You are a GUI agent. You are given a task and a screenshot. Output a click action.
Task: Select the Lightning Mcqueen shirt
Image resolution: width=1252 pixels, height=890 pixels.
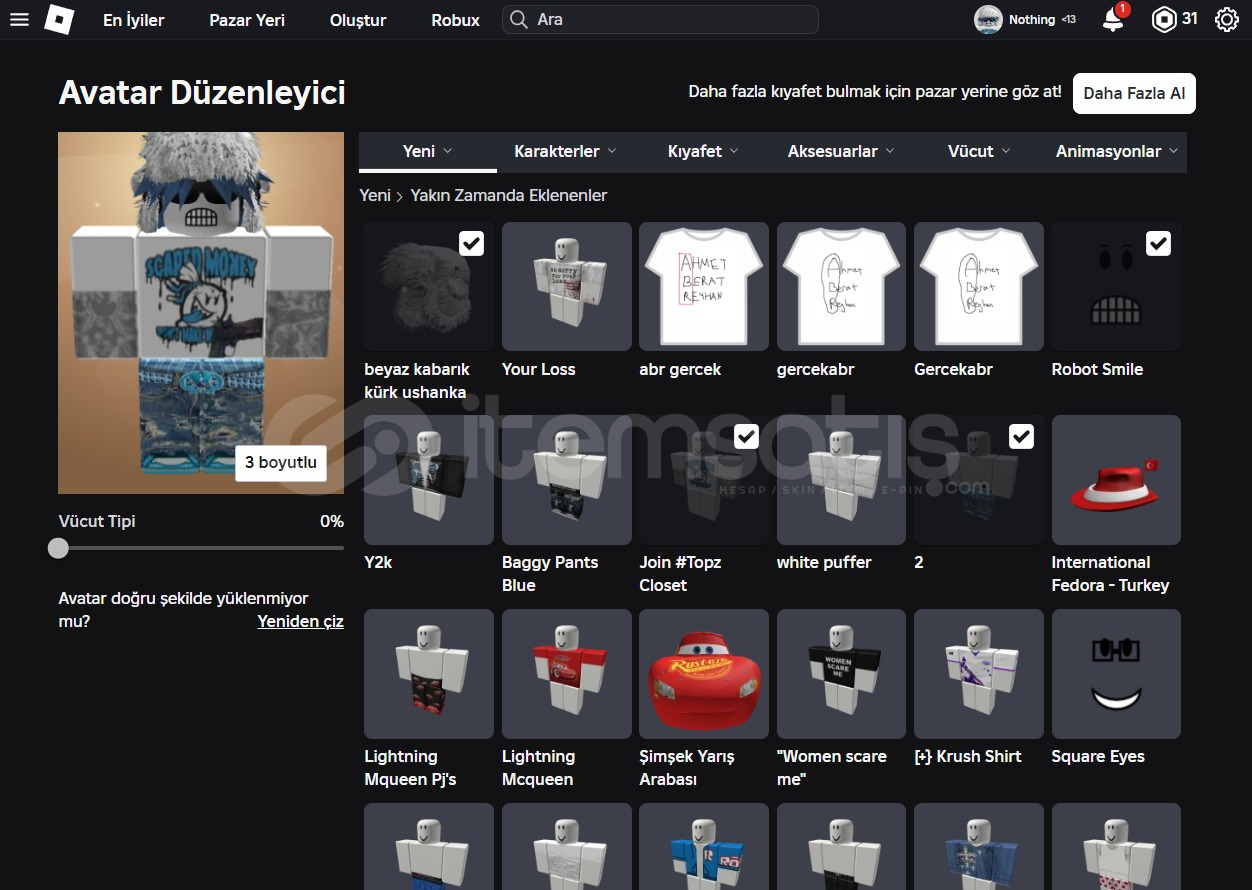(x=567, y=674)
